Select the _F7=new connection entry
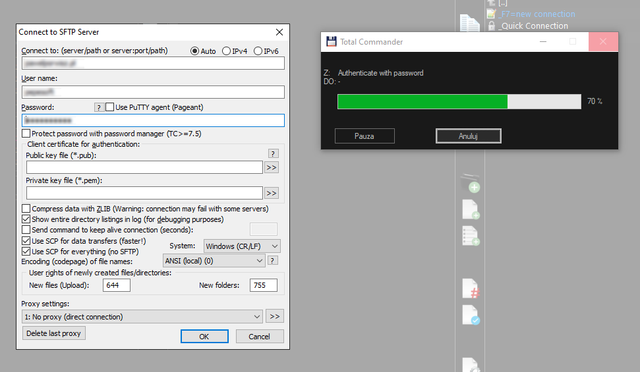640x372 pixels. pos(536,14)
